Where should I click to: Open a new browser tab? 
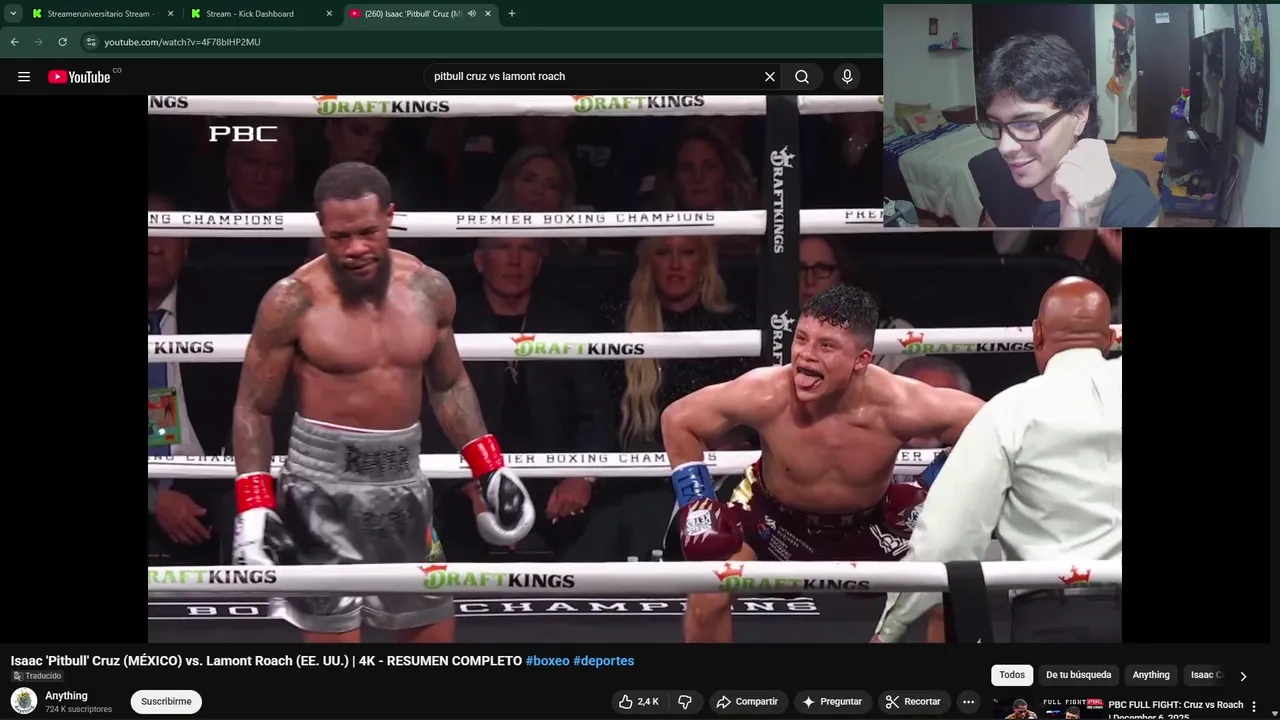512,14
